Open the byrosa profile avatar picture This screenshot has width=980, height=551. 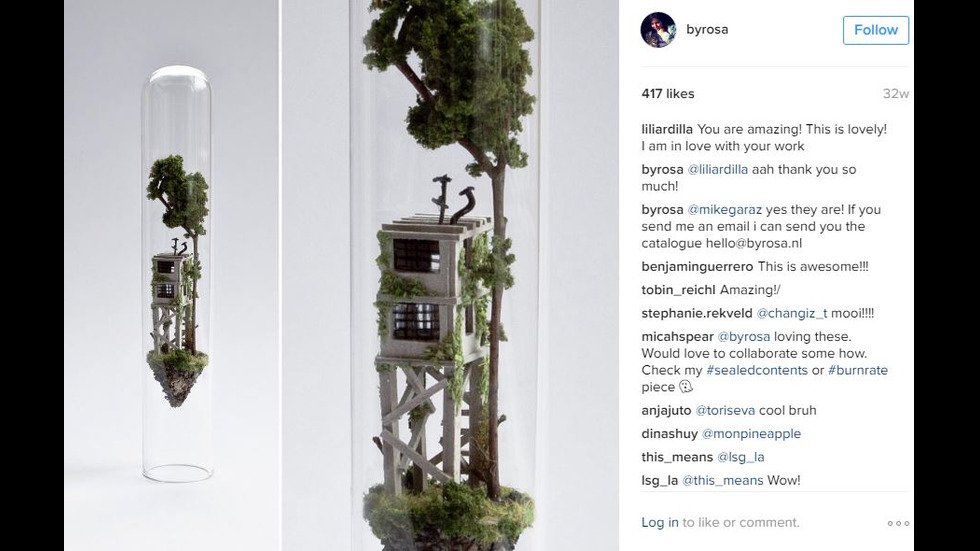coord(658,29)
